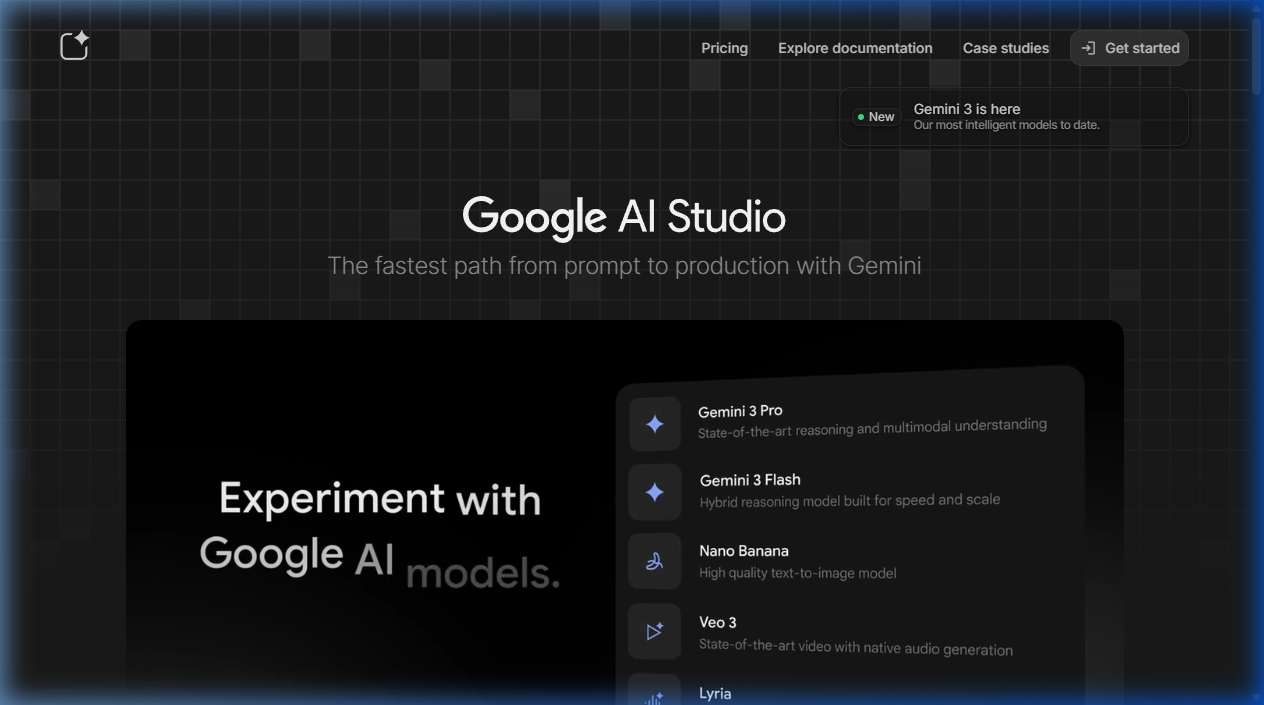
Task: Click the Nano Banana description text
Action: click(797, 573)
